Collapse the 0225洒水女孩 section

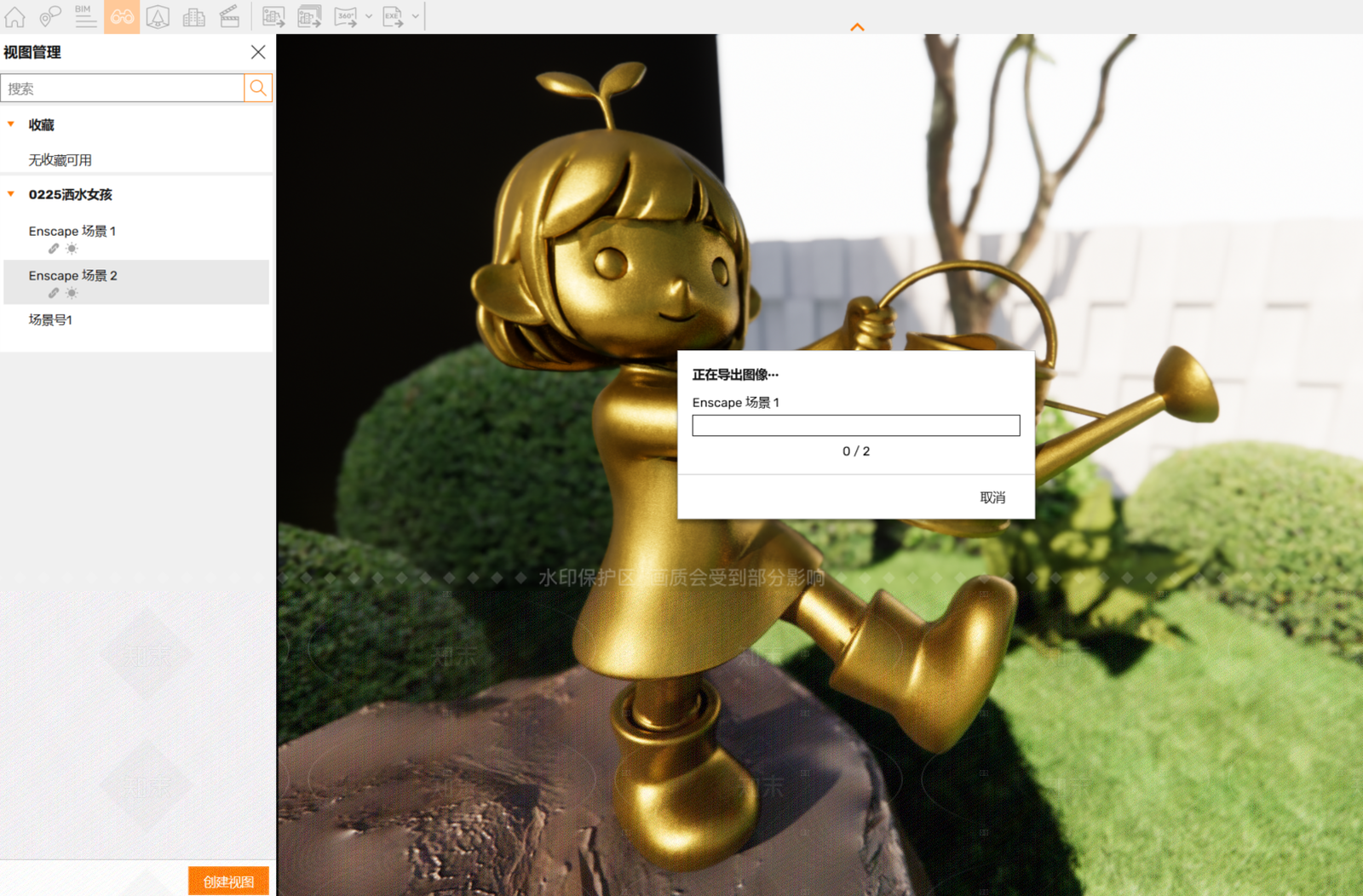[x=11, y=194]
